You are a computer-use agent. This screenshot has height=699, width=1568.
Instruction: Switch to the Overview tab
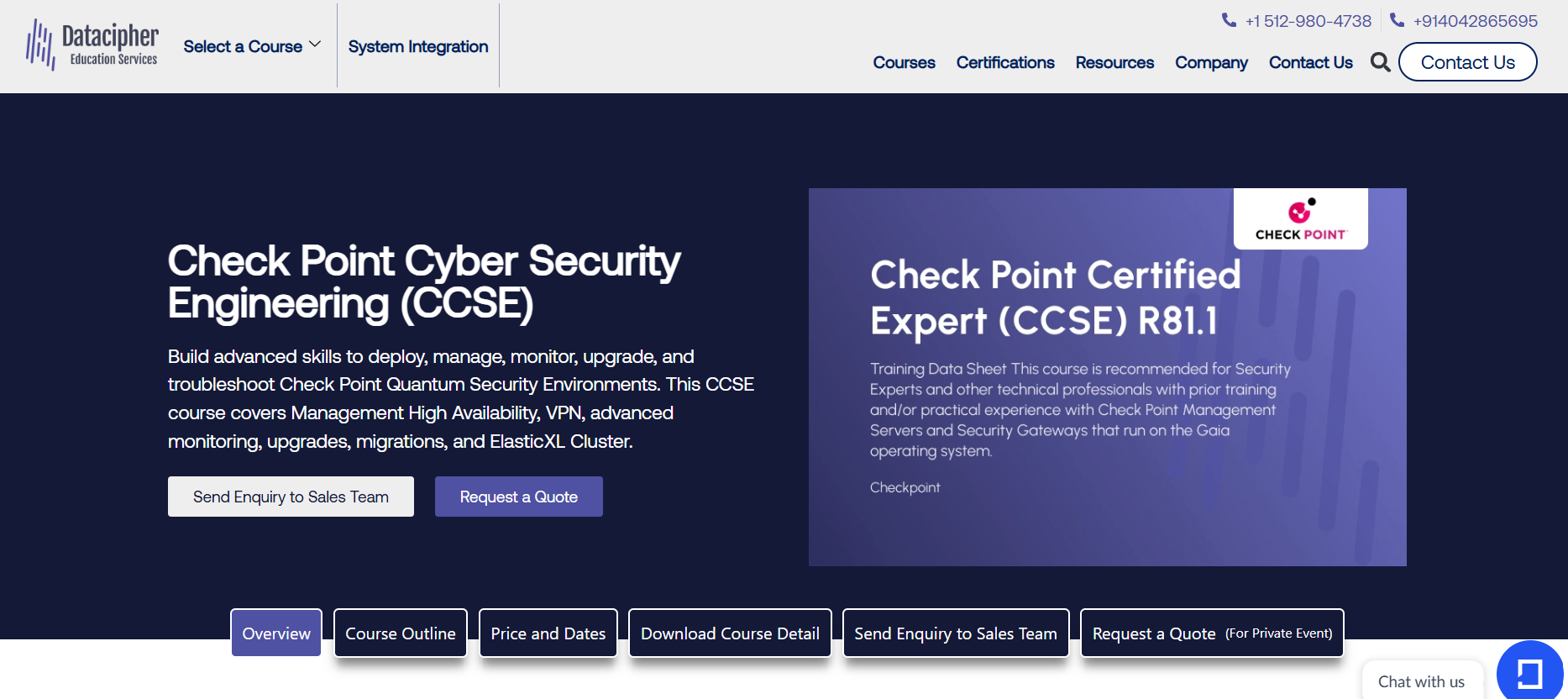click(276, 633)
